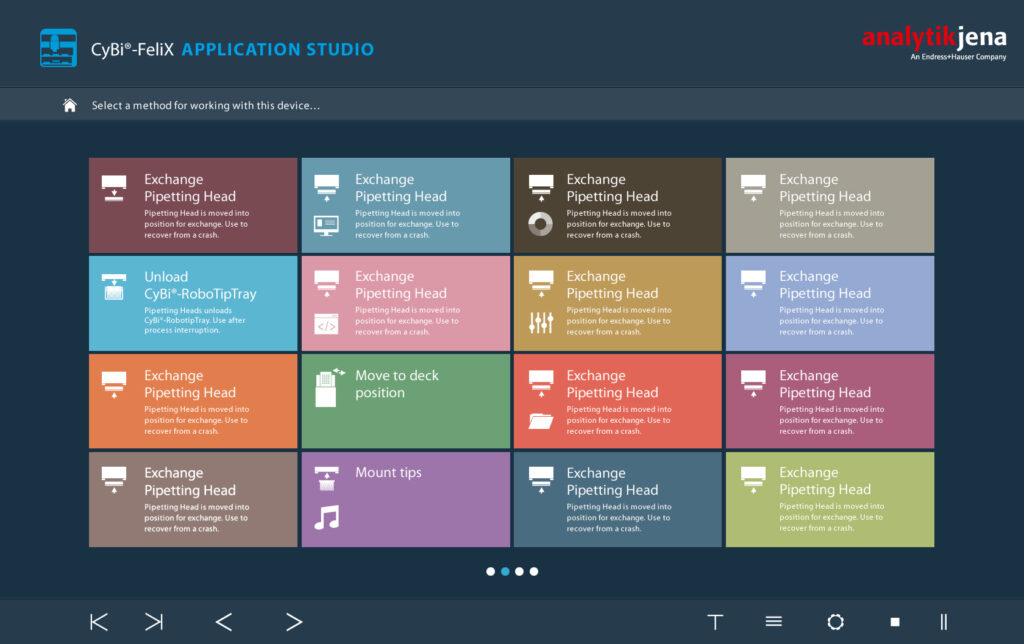The height and width of the screenshot is (644, 1024).
Task: Open the three-line menu icon in bottom toolbar
Action: coord(774,621)
